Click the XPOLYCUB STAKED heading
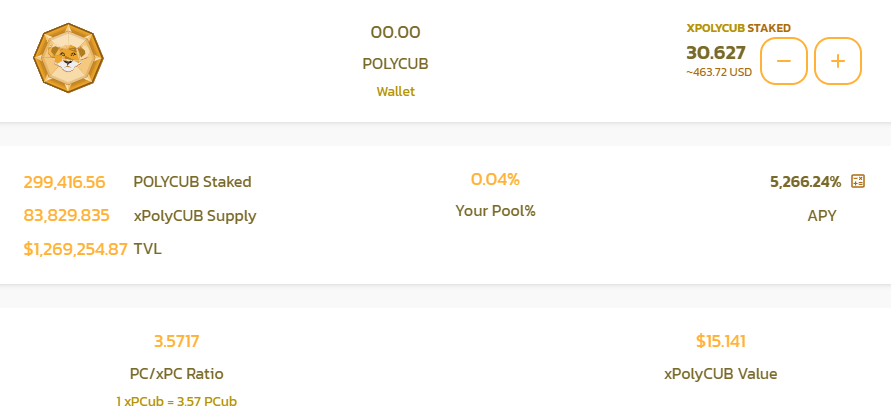The height and width of the screenshot is (420, 891). click(738, 28)
